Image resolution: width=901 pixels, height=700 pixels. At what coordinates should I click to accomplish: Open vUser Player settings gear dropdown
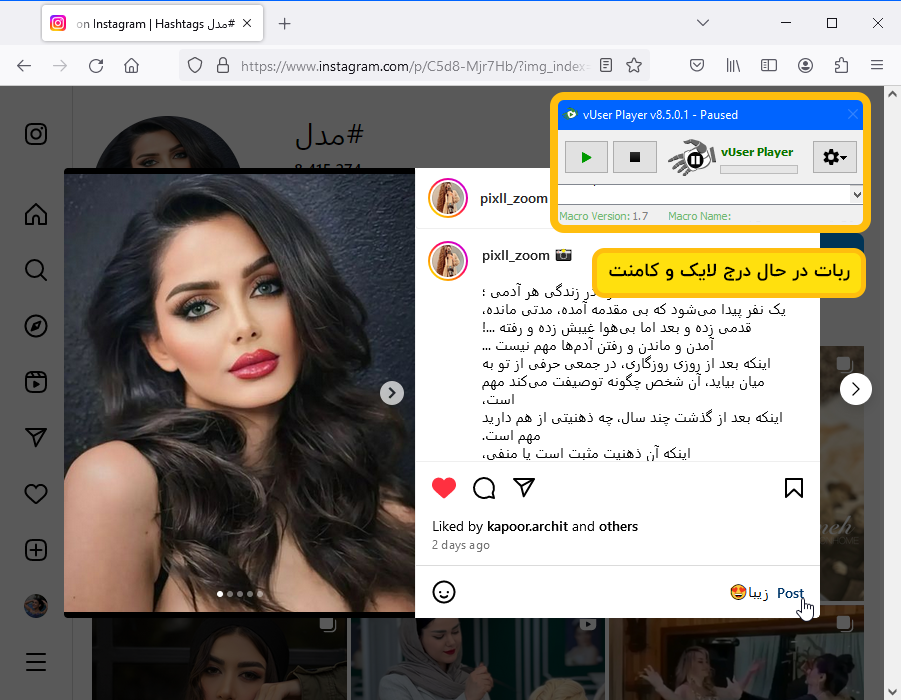(834, 157)
